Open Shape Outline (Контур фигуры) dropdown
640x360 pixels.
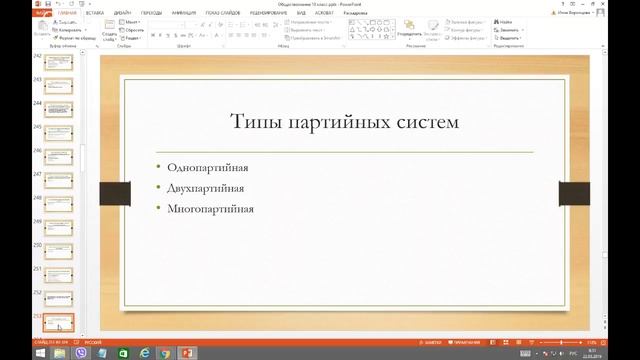[463, 30]
